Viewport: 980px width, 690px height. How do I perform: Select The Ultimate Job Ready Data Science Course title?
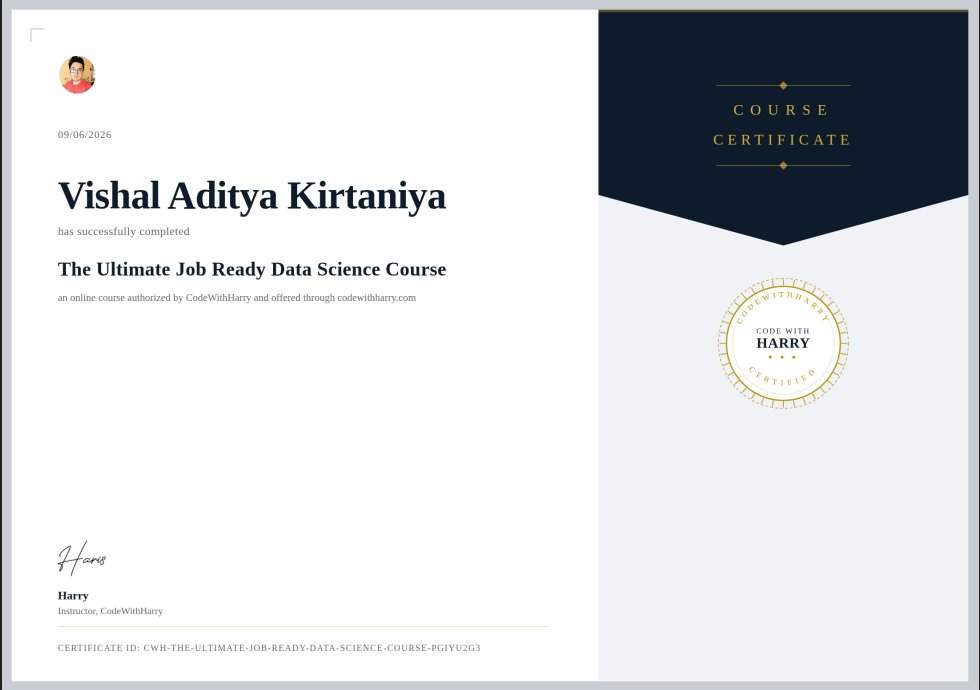(x=252, y=269)
